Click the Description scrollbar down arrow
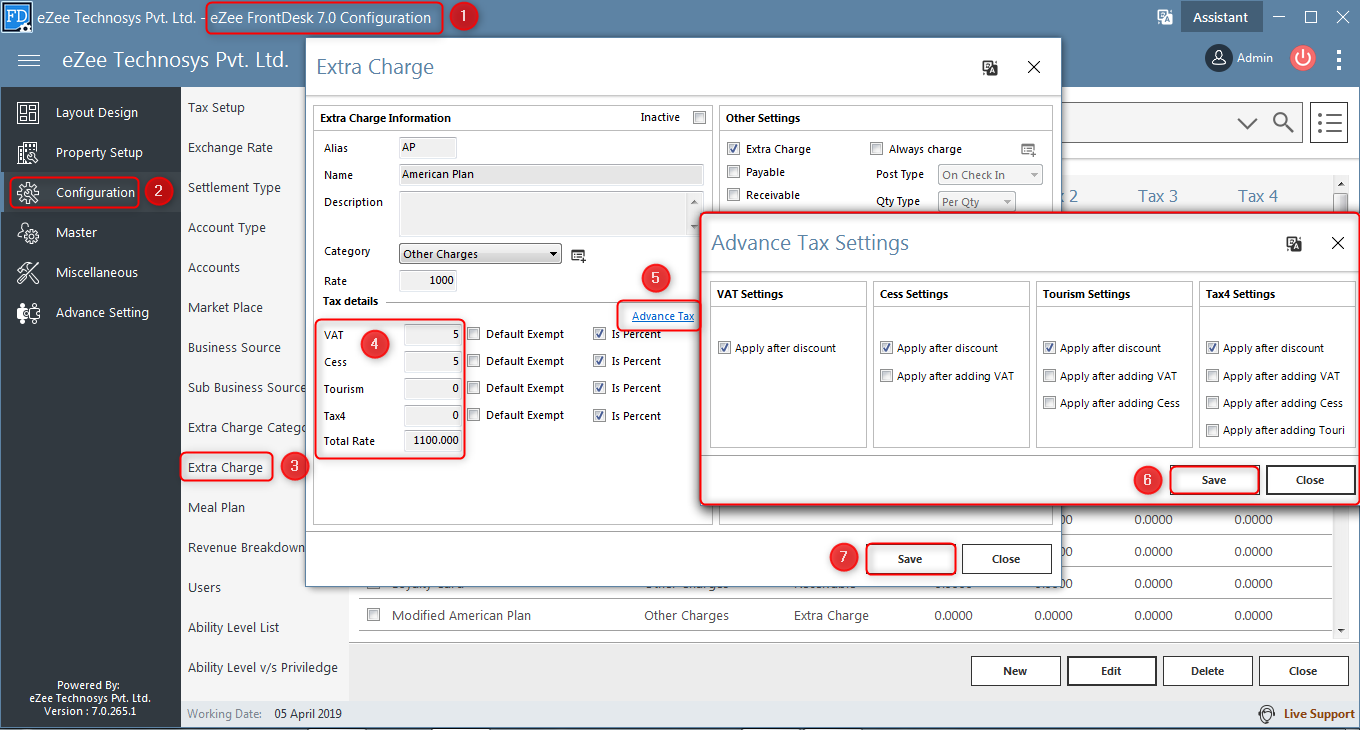The height and width of the screenshot is (730, 1360). coord(697,228)
